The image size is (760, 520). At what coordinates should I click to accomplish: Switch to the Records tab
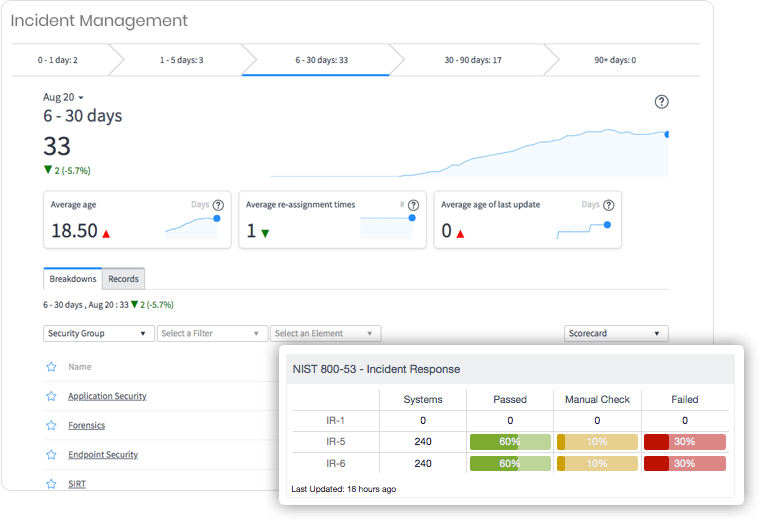pyautogui.click(x=123, y=279)
